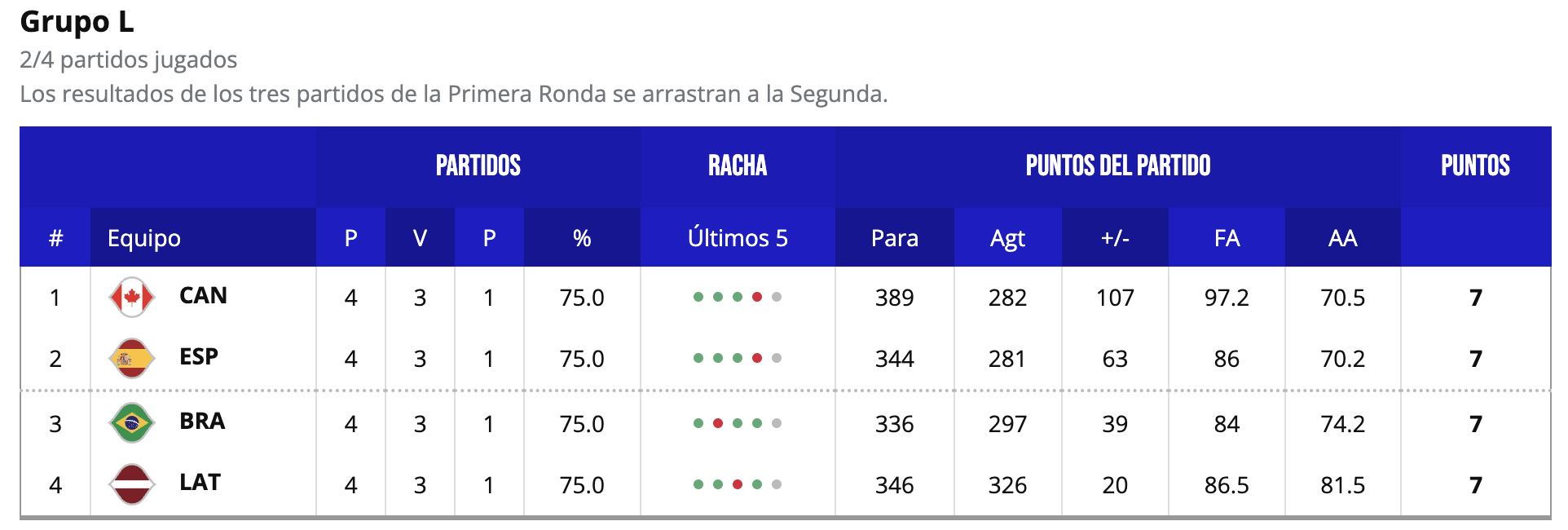
Task: Click the Para column header
Action: [895, 238]
